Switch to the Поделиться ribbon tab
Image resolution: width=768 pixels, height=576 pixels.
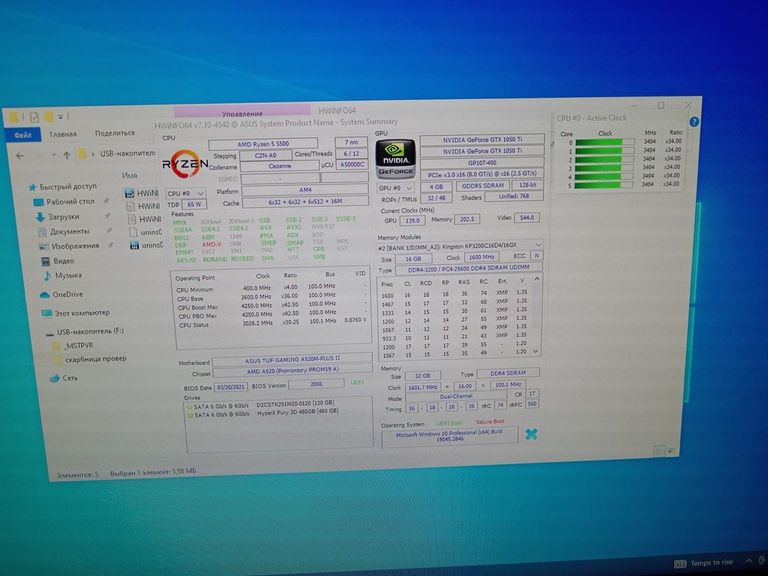[x=115, y=133]
